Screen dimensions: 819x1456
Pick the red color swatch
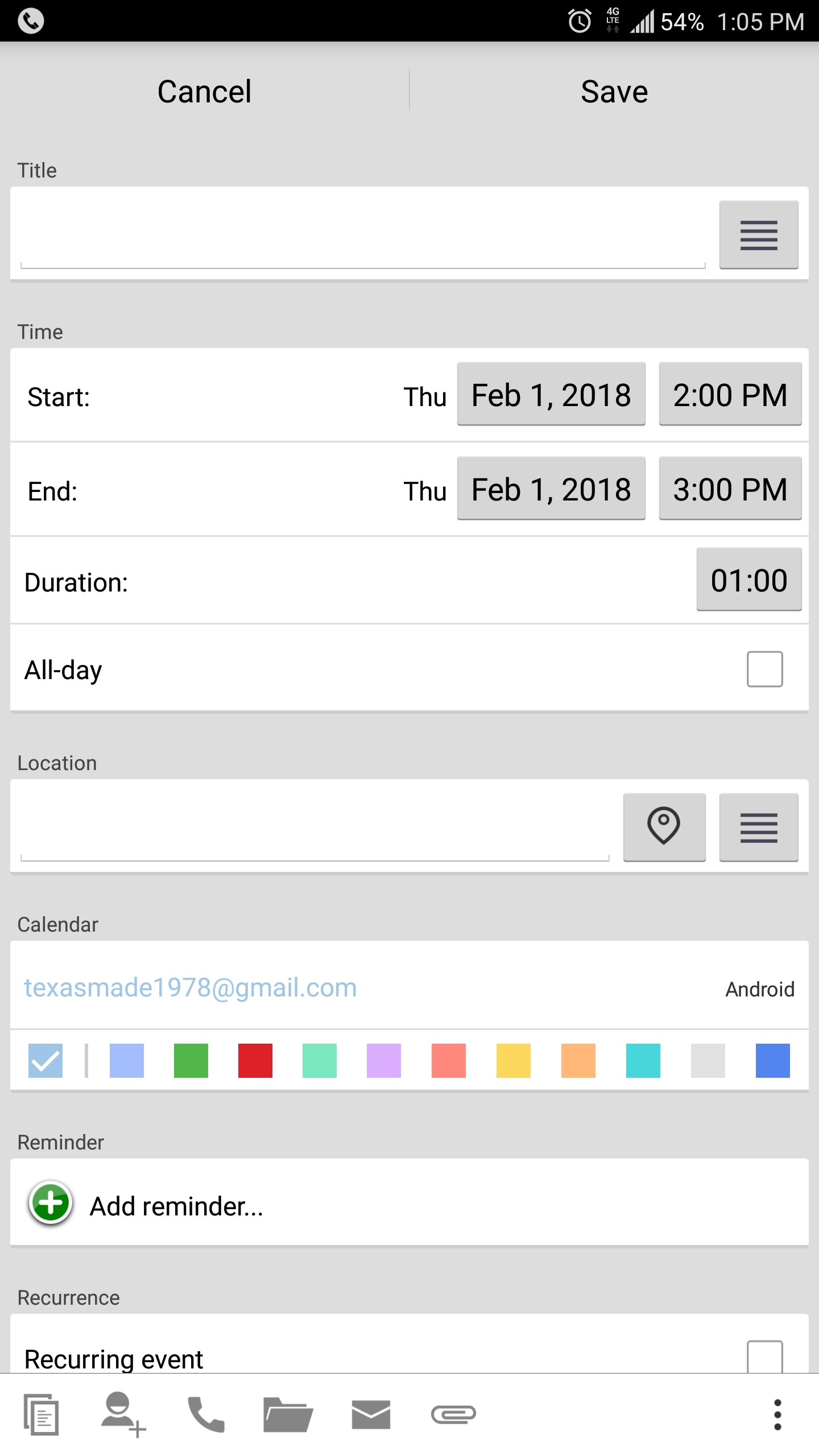255,1061
